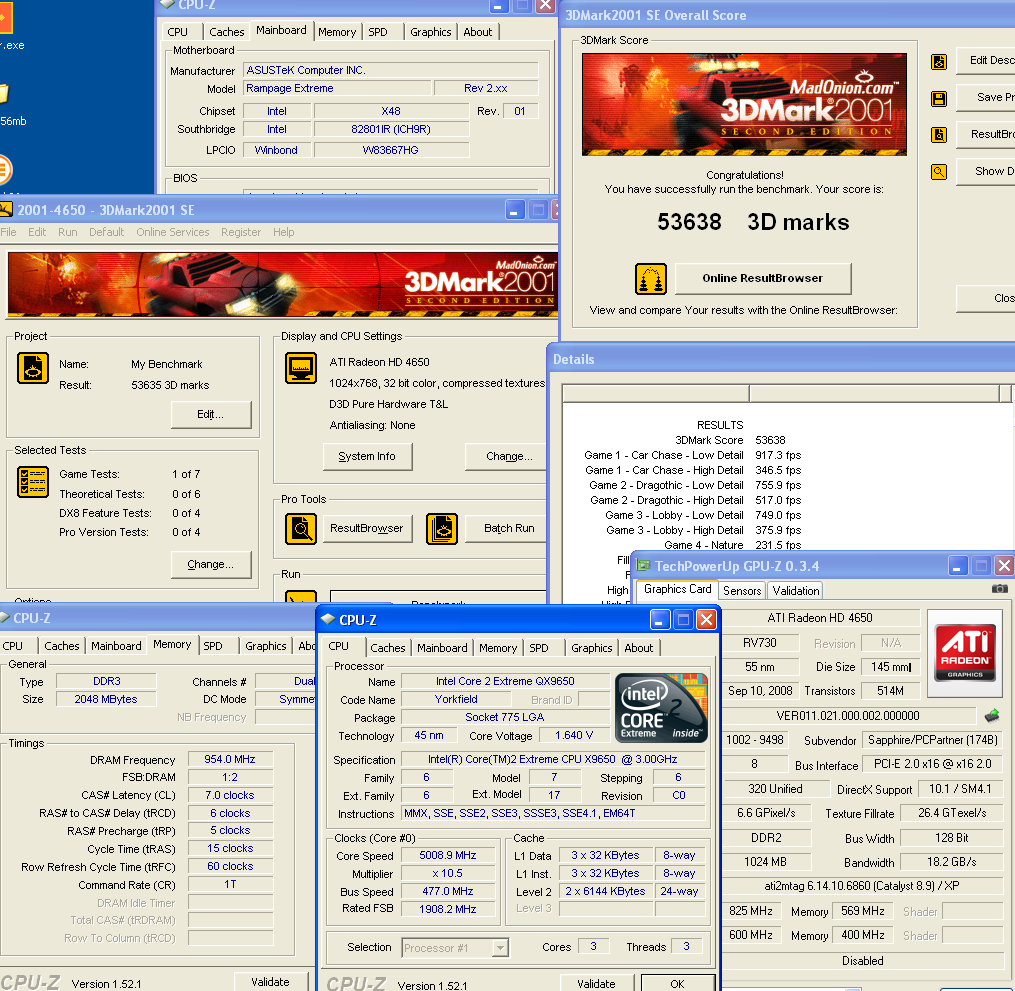Click the ResultBrowser button in Pro Tools

pos(366,529)
